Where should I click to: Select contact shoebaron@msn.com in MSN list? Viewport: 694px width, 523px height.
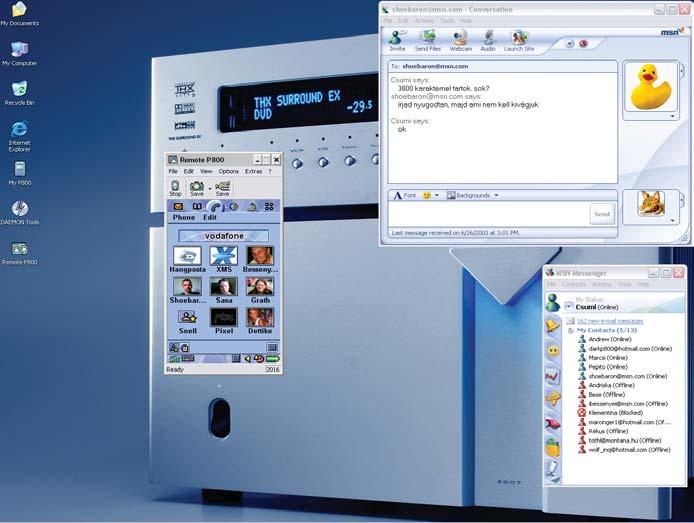tap(628, 376)
